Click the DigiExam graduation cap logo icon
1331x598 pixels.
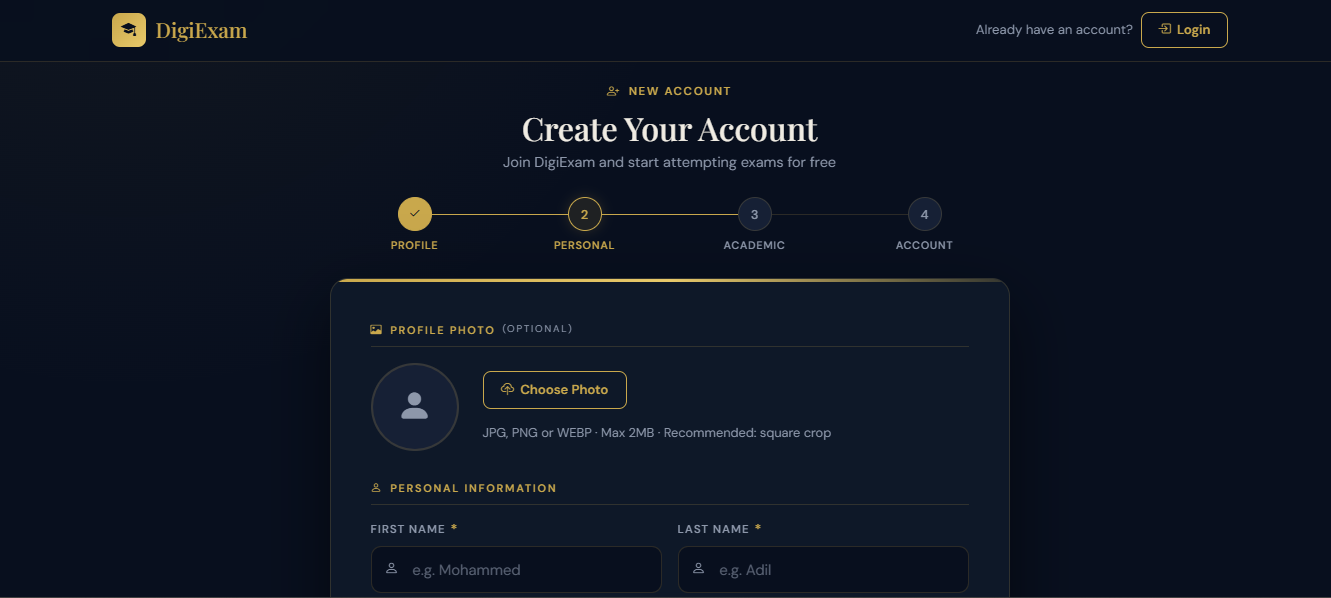pos(128,30)
